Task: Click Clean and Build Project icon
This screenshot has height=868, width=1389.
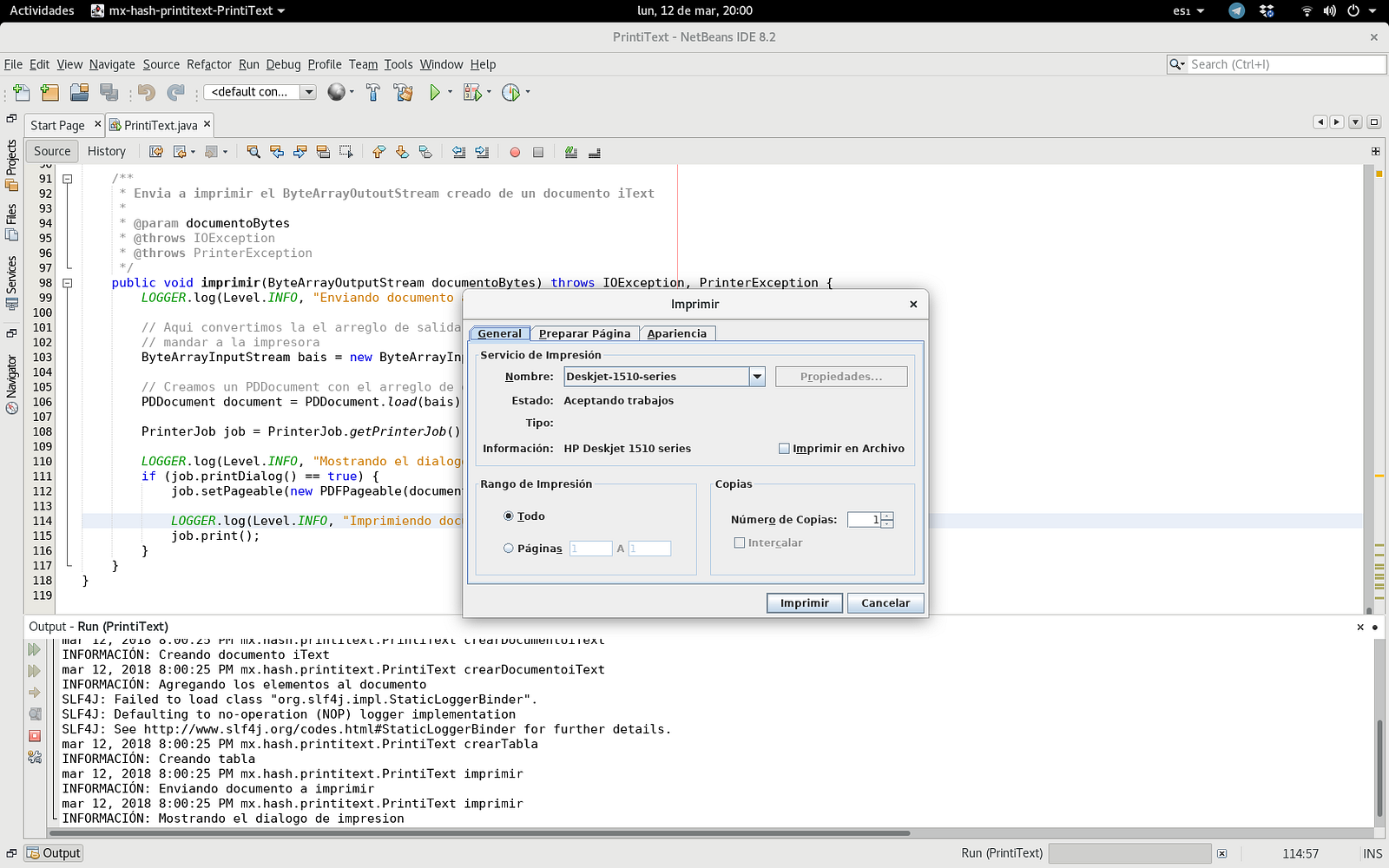Action: click(403, 92)
